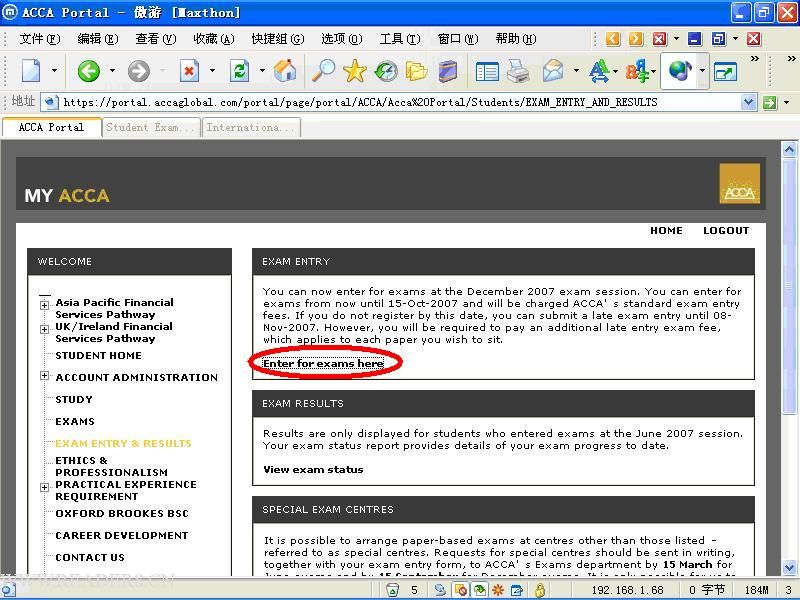
Task: Open the globe icon dropdown arrow
Action: coord(703,71)
